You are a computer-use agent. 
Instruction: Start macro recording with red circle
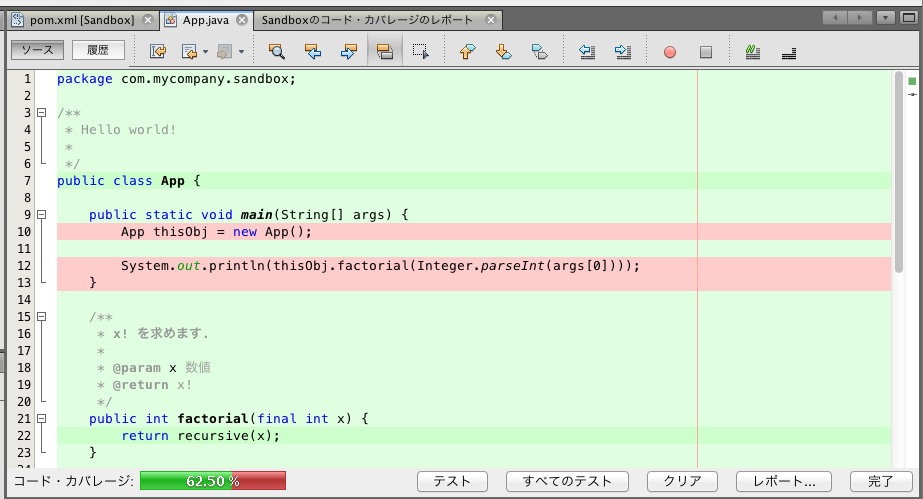coord(670,51)
